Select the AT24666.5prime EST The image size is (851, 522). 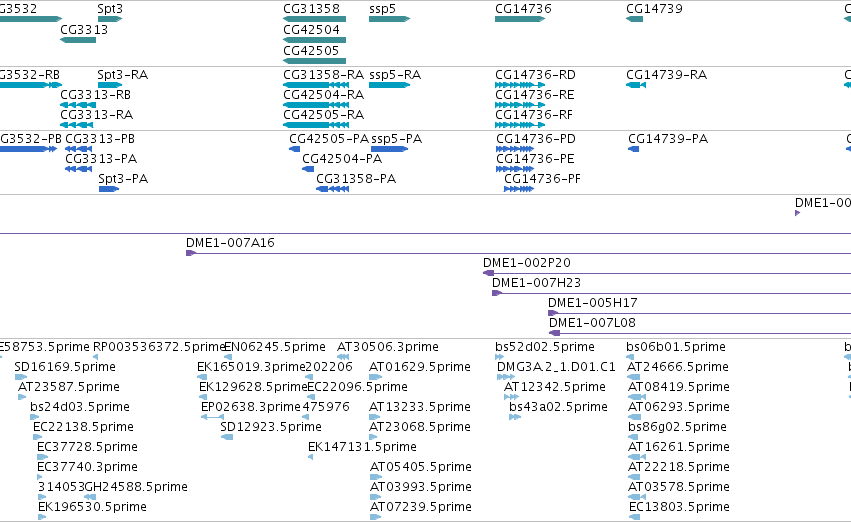633,377
